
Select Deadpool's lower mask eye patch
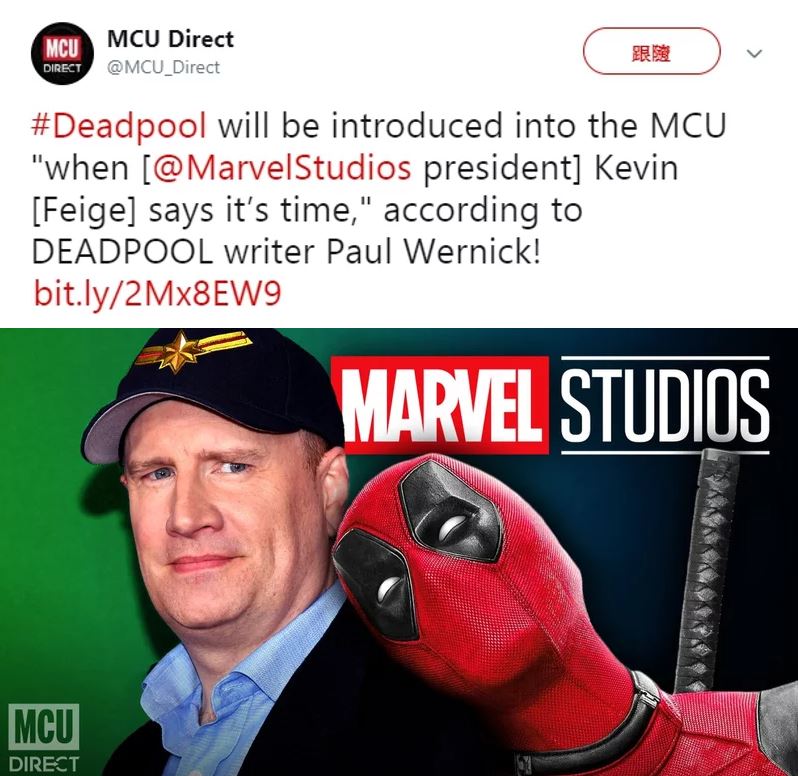(x=376, y=584)
